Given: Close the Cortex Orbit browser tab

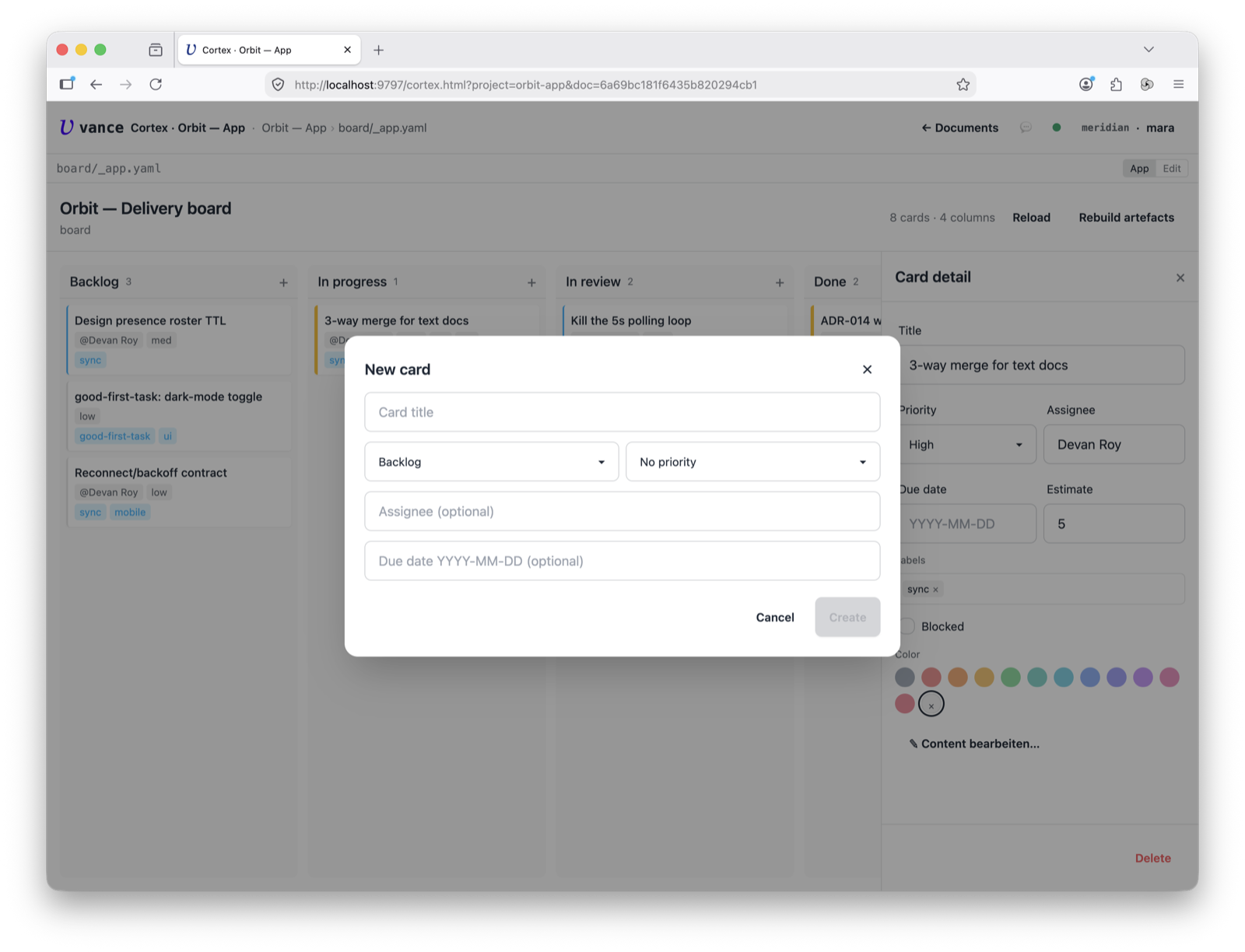Looking at the screenshot, I should (x=347, y=50).
